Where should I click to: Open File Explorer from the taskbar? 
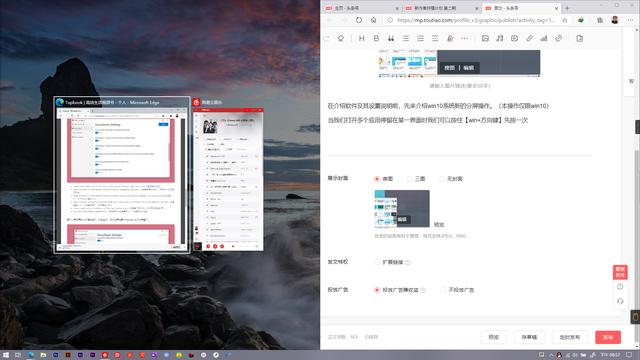pos(43,355)
